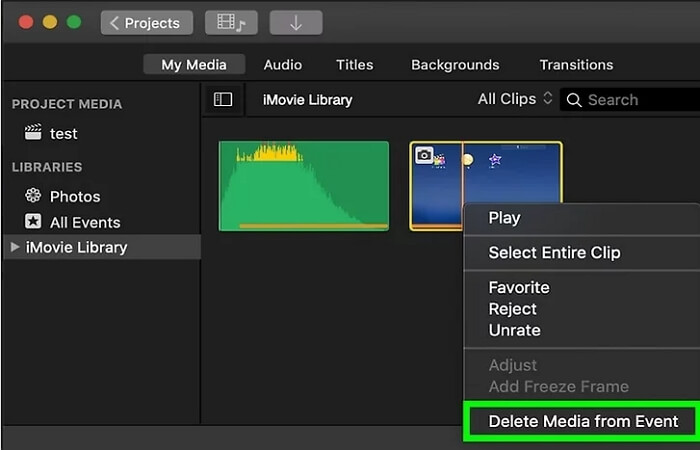Click the Photos flower icon
700x450 pixels.
click(x=33, y=196)
